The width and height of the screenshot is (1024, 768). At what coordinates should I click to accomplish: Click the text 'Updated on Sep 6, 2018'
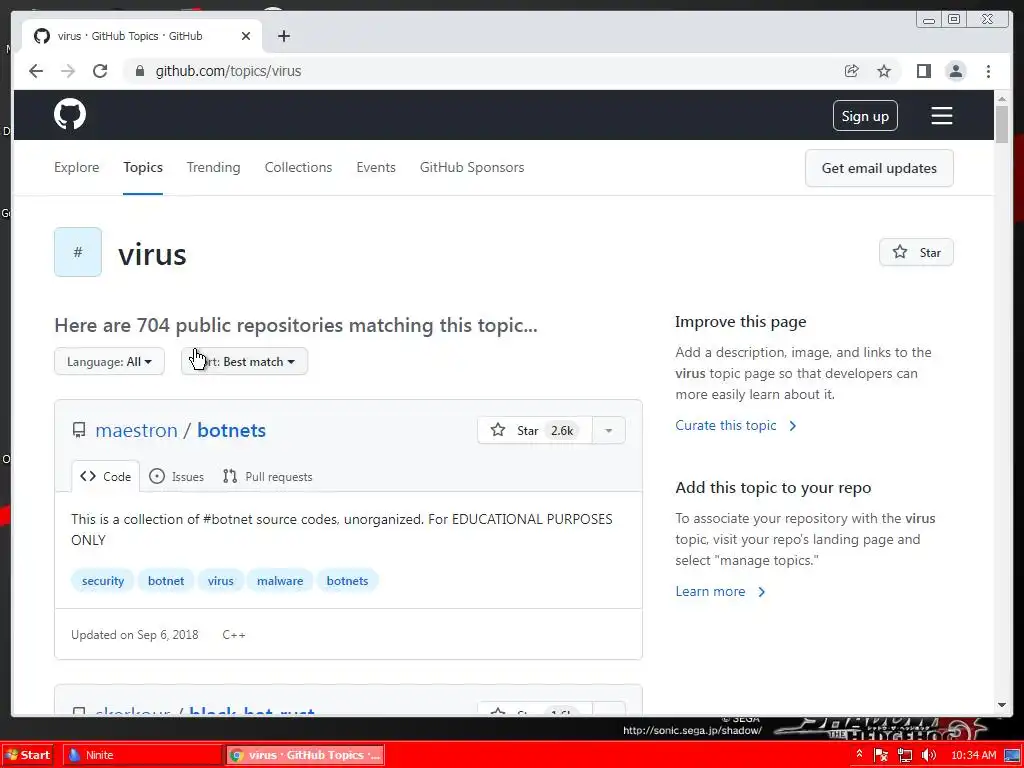point(135,635)
